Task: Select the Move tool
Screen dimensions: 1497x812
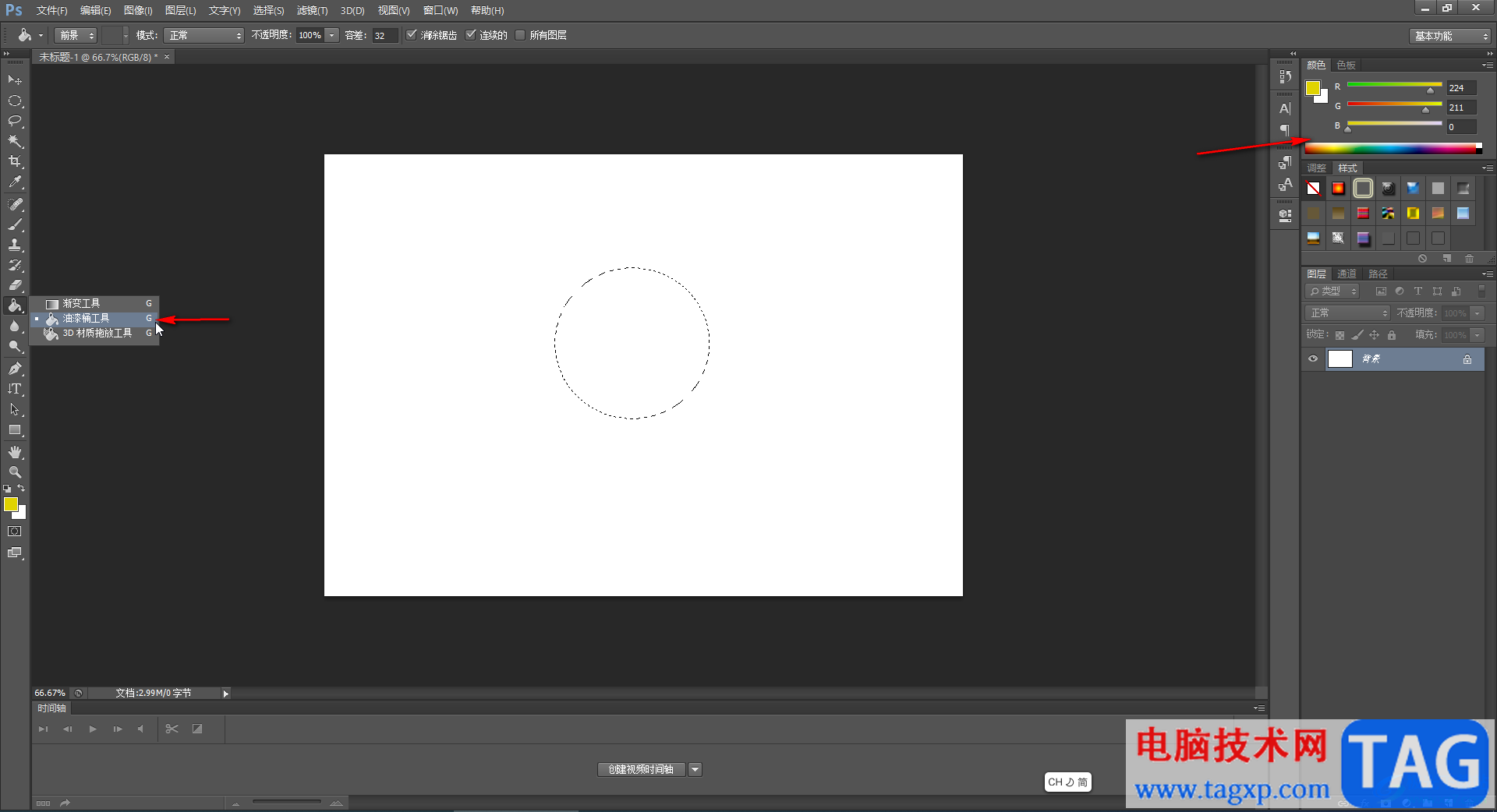Action: coord(15,80)
